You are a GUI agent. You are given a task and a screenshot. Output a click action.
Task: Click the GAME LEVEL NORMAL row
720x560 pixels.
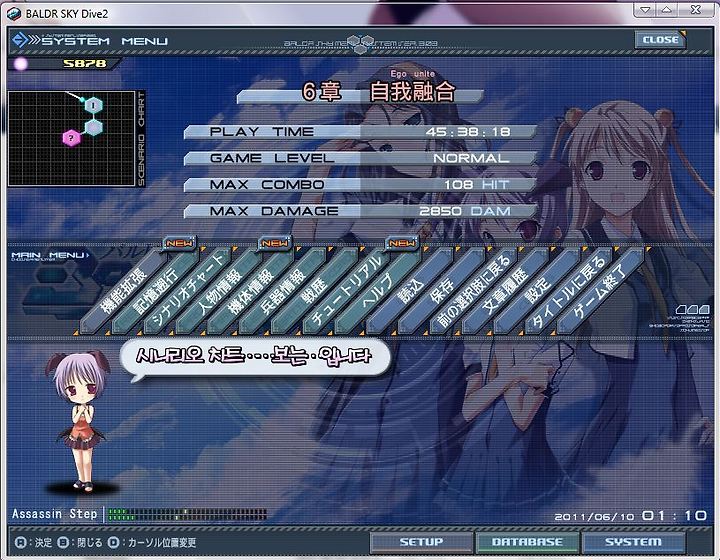pyautogui.click(x=360, y=158)
